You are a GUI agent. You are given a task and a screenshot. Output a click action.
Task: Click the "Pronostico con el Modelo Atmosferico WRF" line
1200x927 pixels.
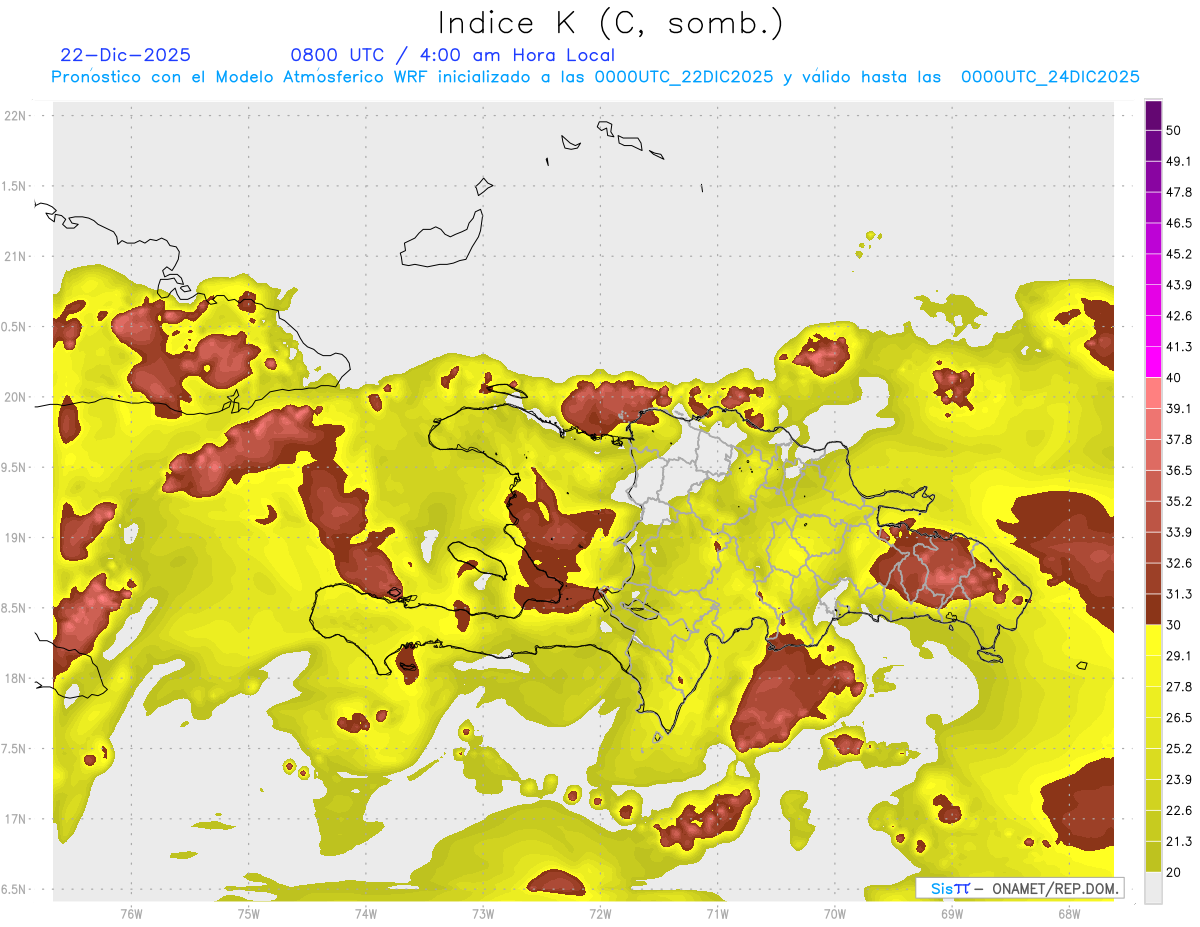pyautogui.click(x=595, y=77)
